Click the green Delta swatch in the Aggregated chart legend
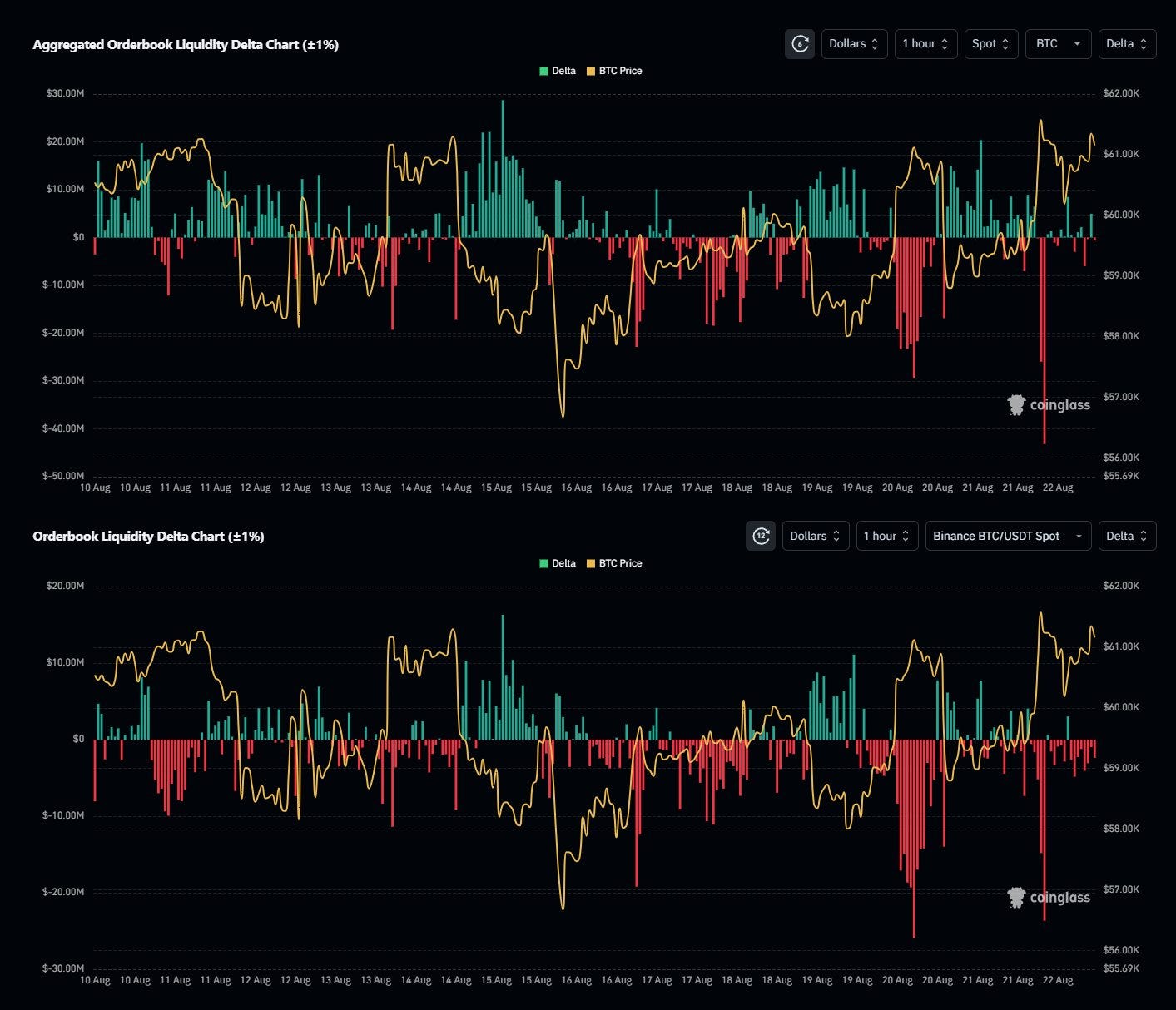 (544, 71)
